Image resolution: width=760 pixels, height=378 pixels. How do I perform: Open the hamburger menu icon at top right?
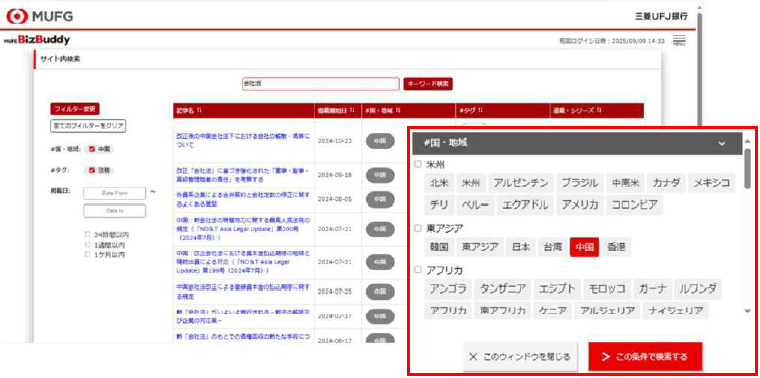click(x=679, y=41)
